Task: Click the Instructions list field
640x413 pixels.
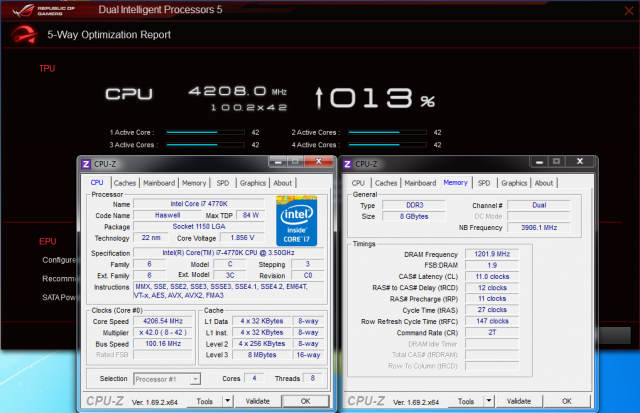Action: click(229, 291)
